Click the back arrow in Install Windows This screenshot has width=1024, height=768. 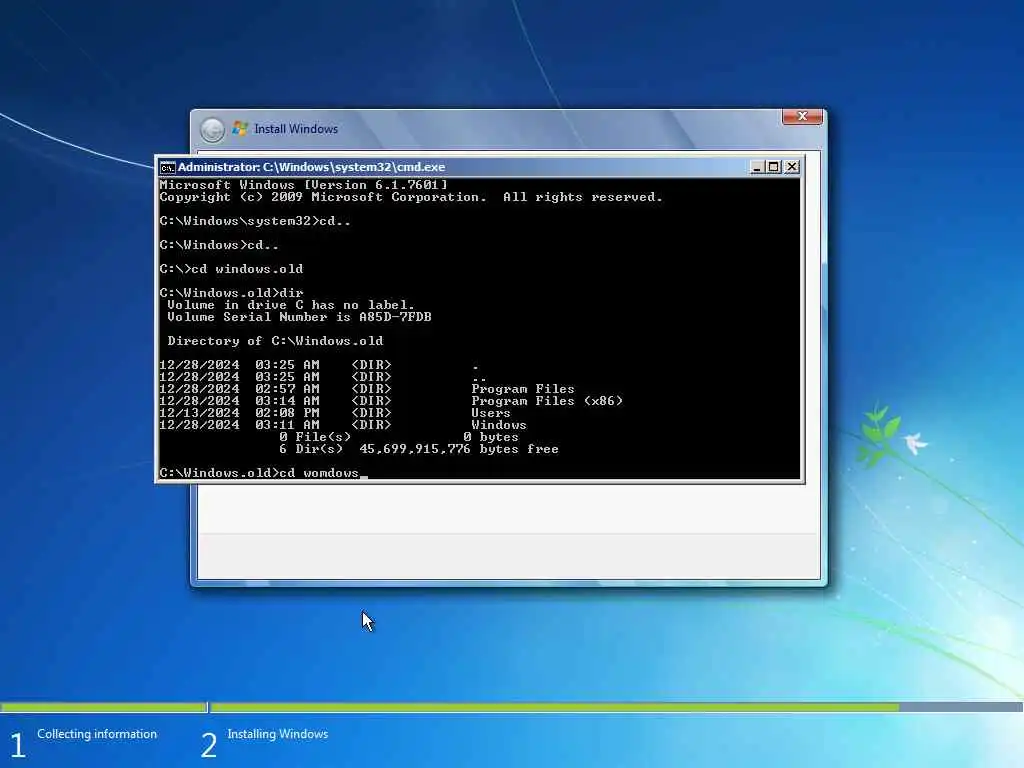click(x=212, y=129)
